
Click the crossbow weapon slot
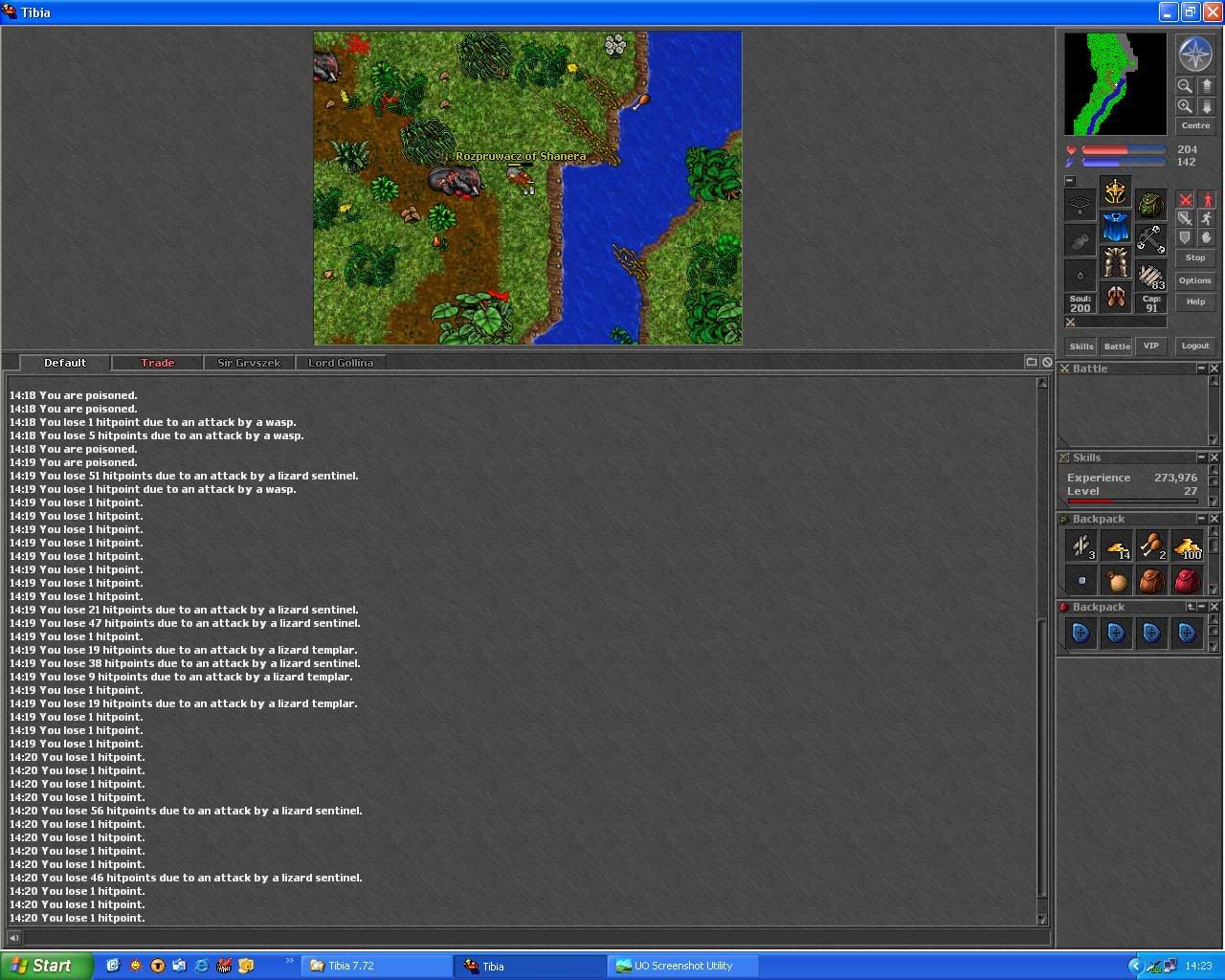1150,240
